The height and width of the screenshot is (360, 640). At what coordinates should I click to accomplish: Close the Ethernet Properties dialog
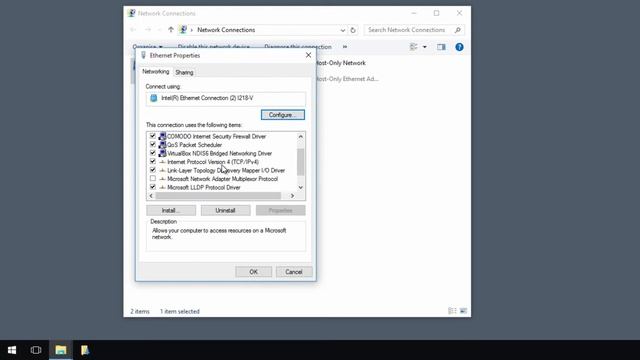point(308,55)
